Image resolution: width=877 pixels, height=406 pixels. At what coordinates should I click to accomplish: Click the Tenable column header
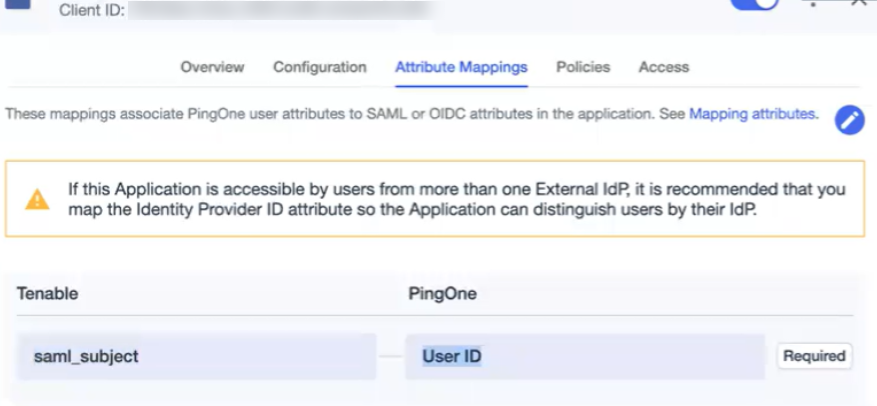pos(48,294)
